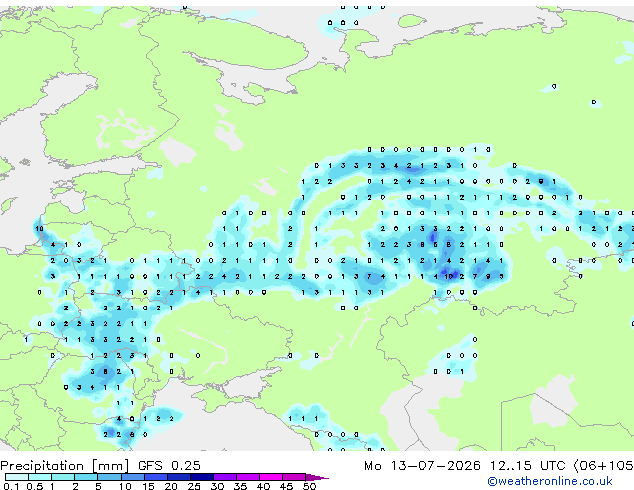Click the 45–50 mm legend color swatch
The height and width of the screenshot is (490, 634).
click(x=294, y=477)
